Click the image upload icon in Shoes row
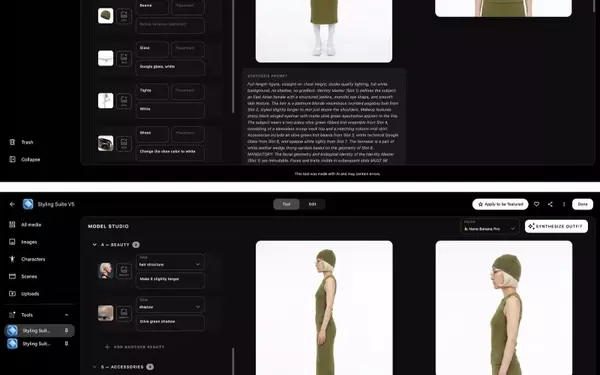Image resolution: width=600 pixels, height=375 pixels. pyautogui.click(x=124, y=143)
